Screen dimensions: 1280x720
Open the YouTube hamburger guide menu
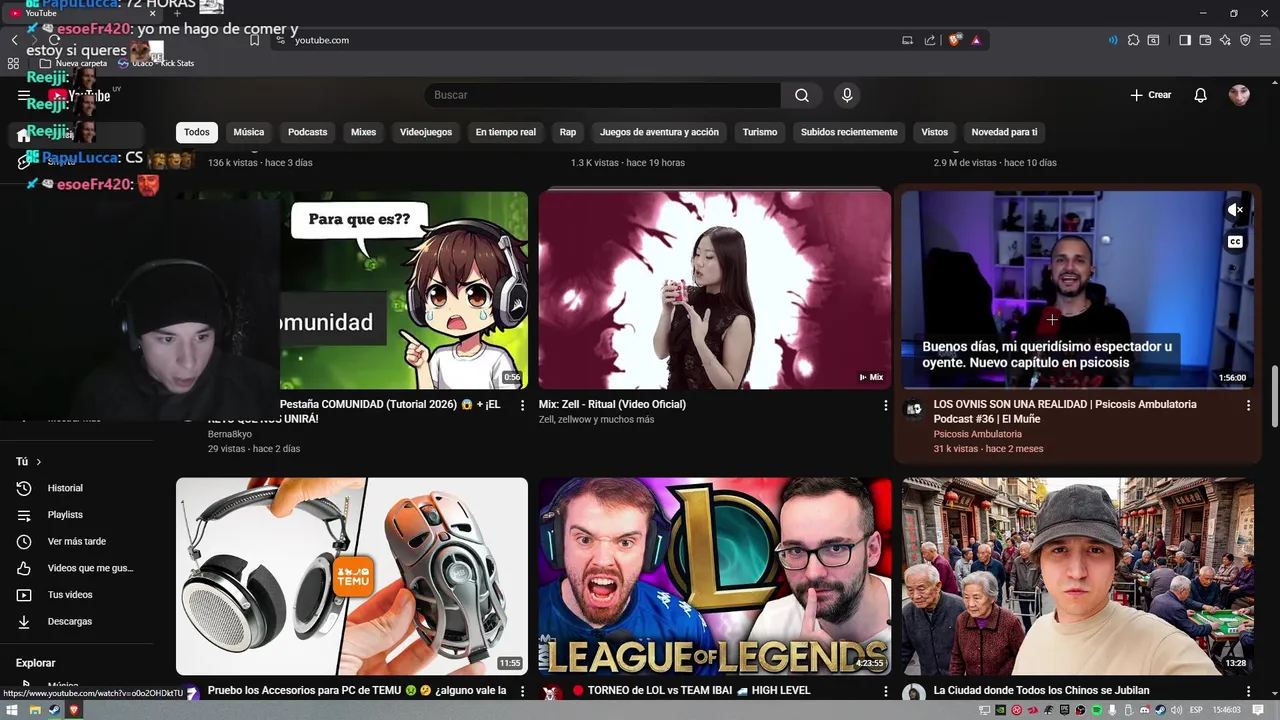pyautogui.click(x=23, y=96)
